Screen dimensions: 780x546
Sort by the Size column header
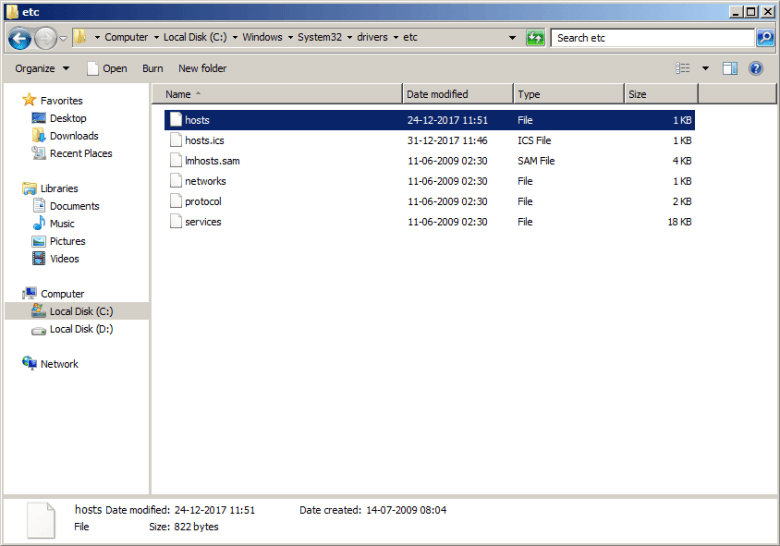click(661, 94)
